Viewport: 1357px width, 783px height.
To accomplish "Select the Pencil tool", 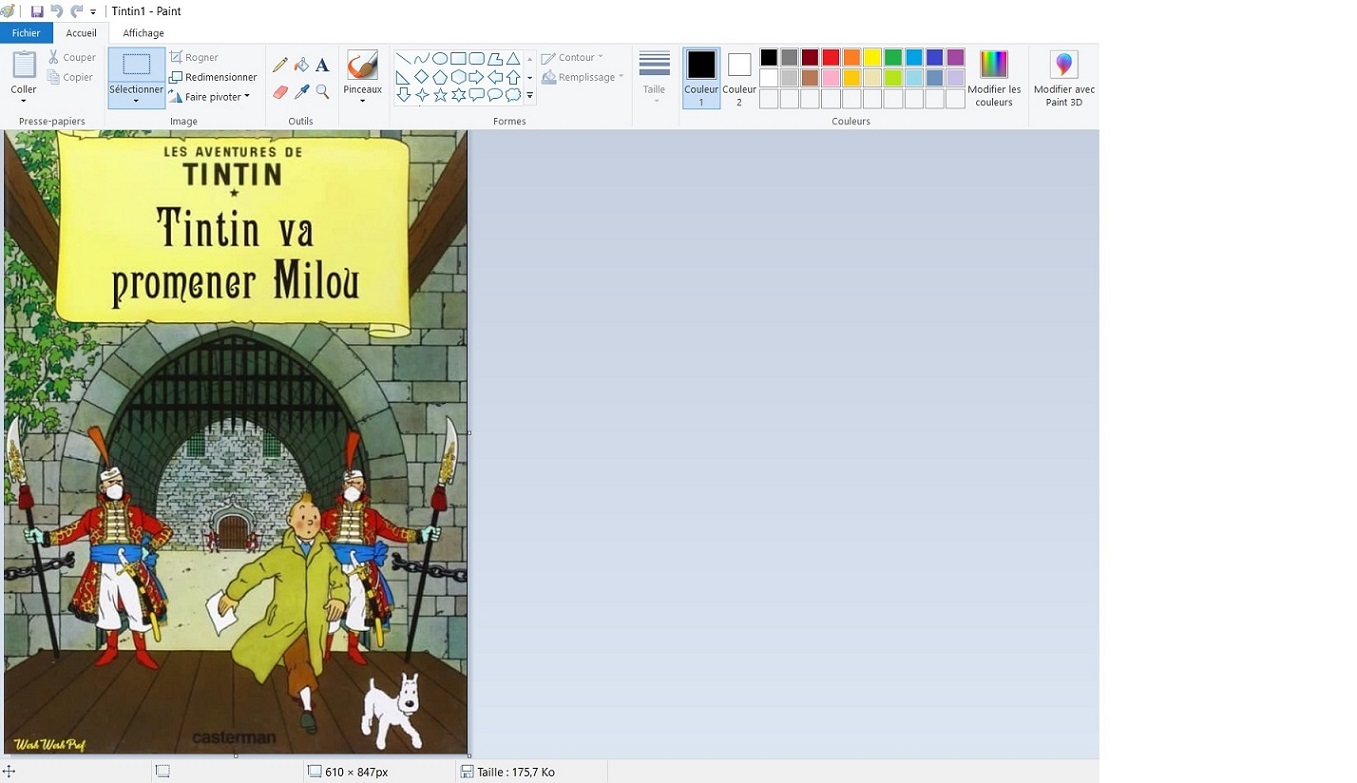I will (x=280, y=65).
